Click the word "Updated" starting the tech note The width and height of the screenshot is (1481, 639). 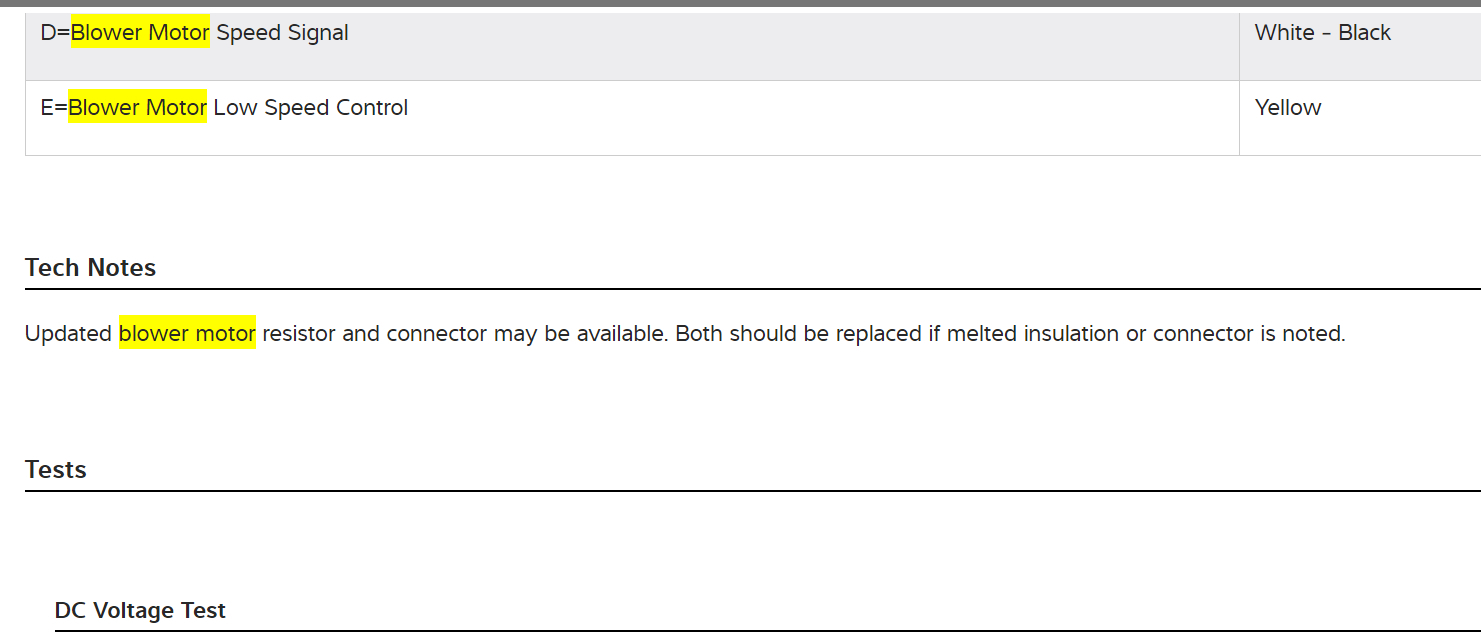coord(68,334)
